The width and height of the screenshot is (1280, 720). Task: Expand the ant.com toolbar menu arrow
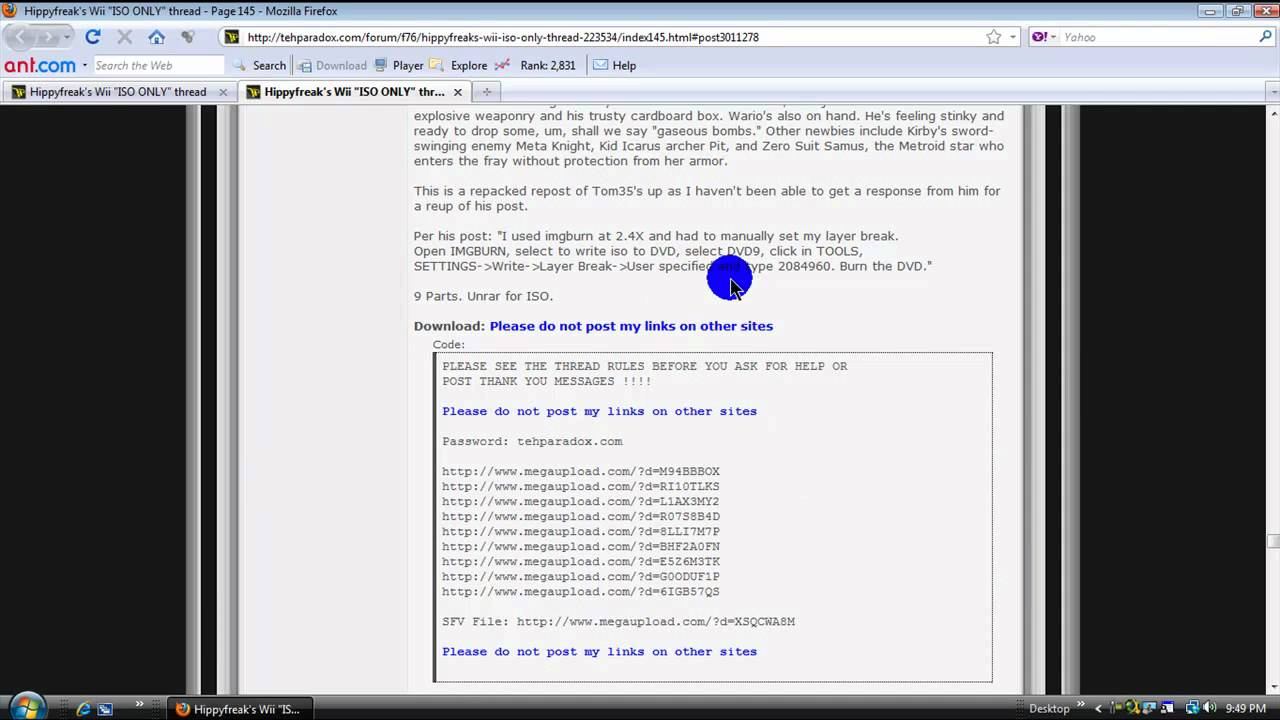[85, 65]
